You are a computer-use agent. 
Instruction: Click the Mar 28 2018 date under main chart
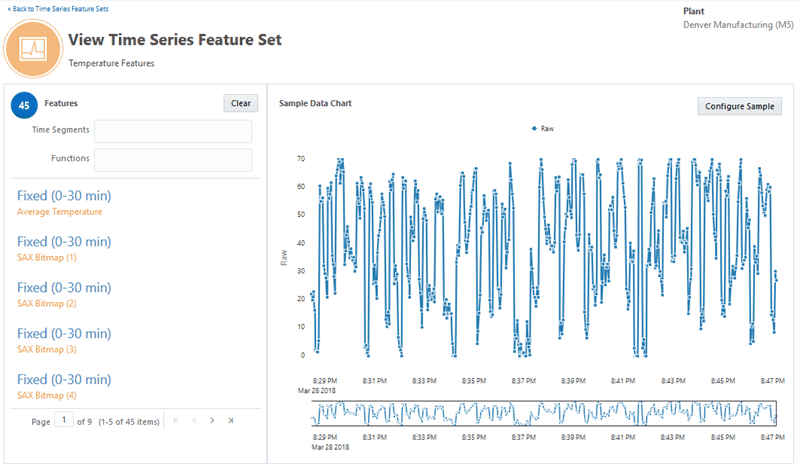pos(317,391)
